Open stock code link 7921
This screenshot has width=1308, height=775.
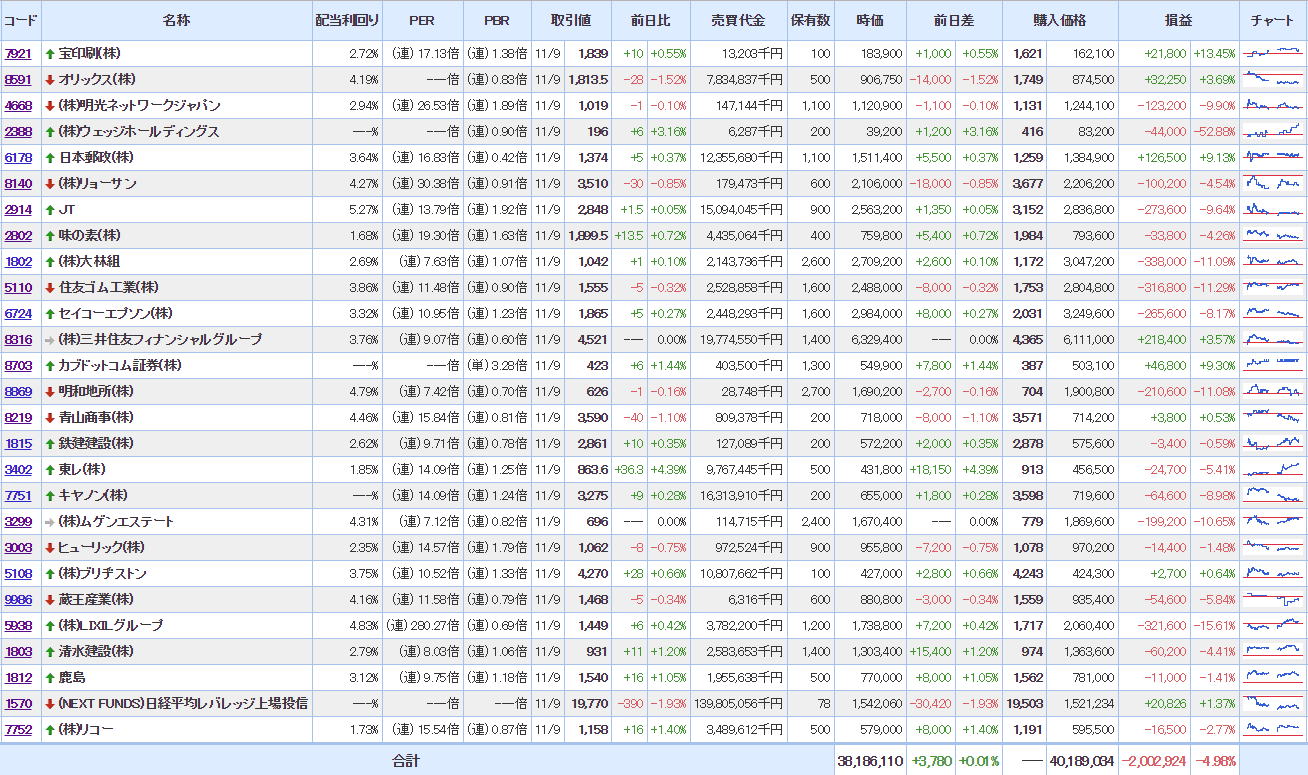click(x=18, y=54)
